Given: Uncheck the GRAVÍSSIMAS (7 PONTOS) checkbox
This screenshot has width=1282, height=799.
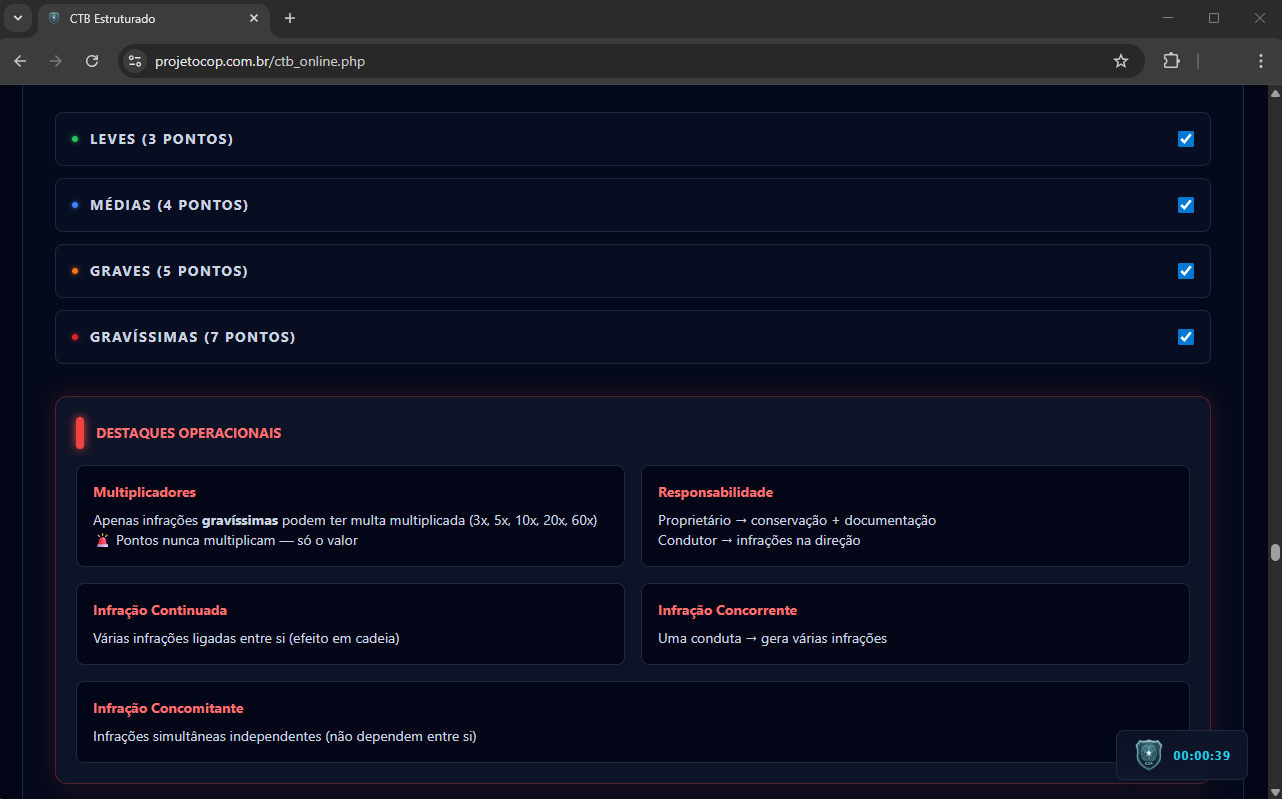Looking at the screenshot, I should tap(1186, 337).
